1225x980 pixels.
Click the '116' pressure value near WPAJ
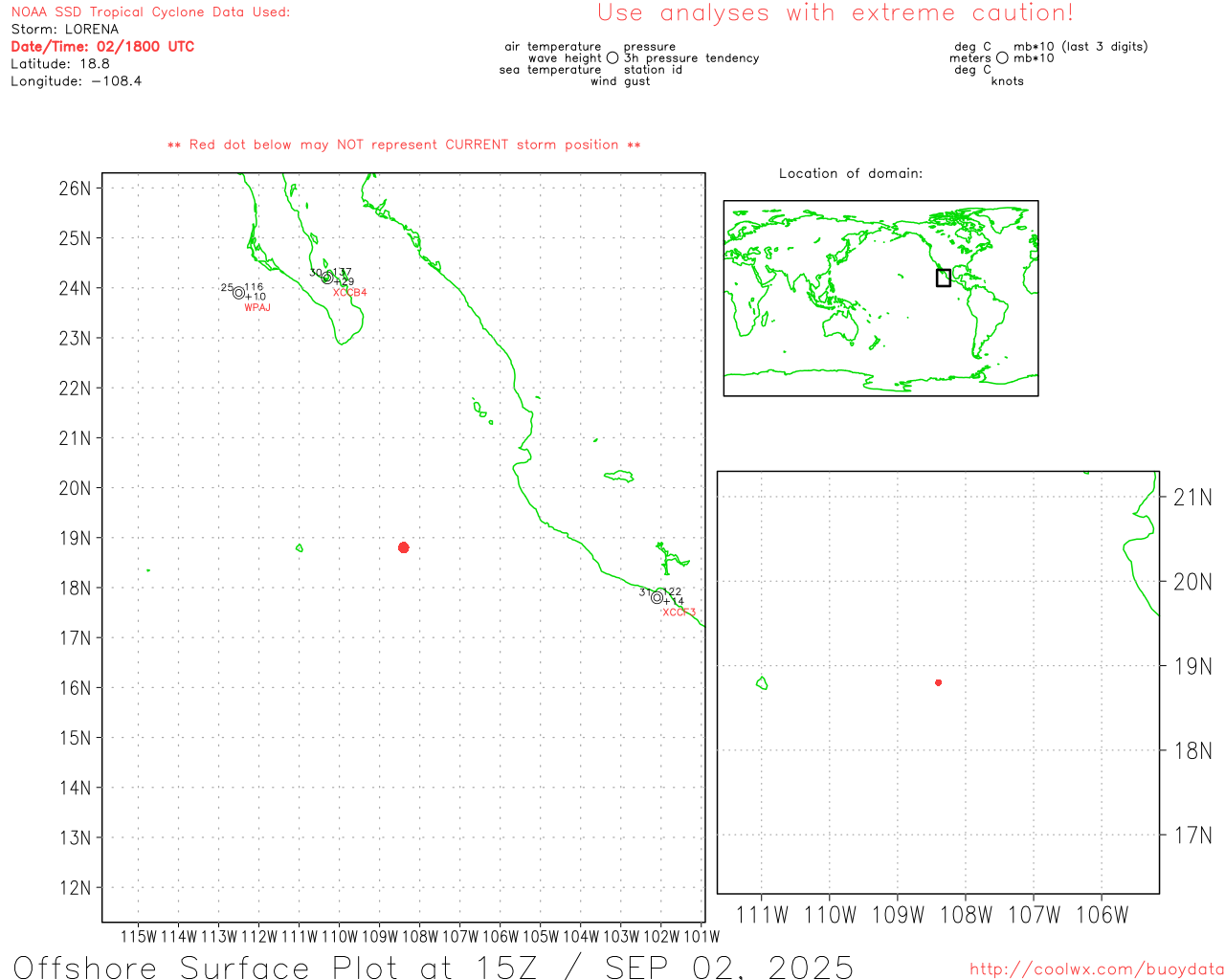(254, 287)
